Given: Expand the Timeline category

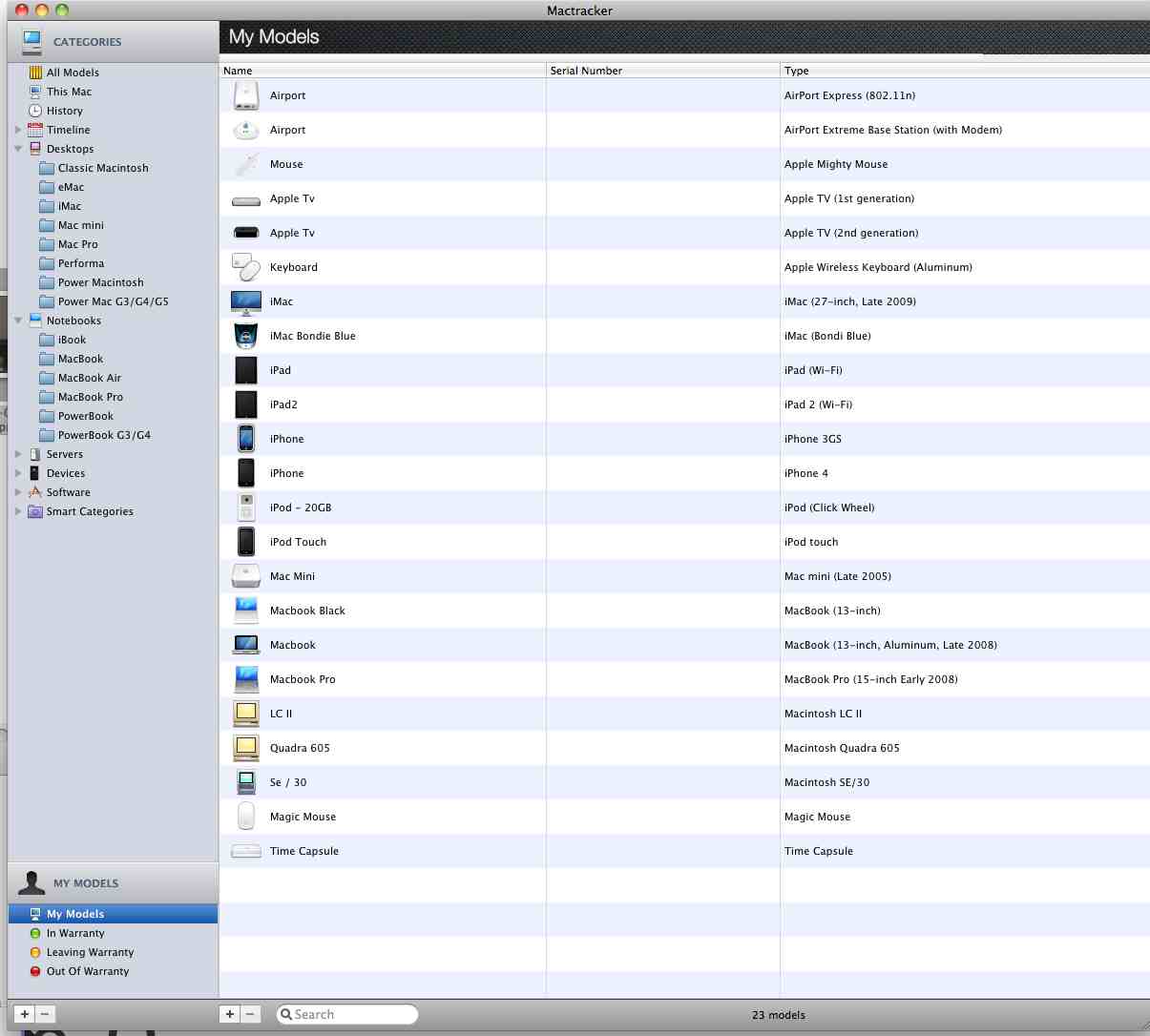Looking at the screenshot, I should point(18,130).
